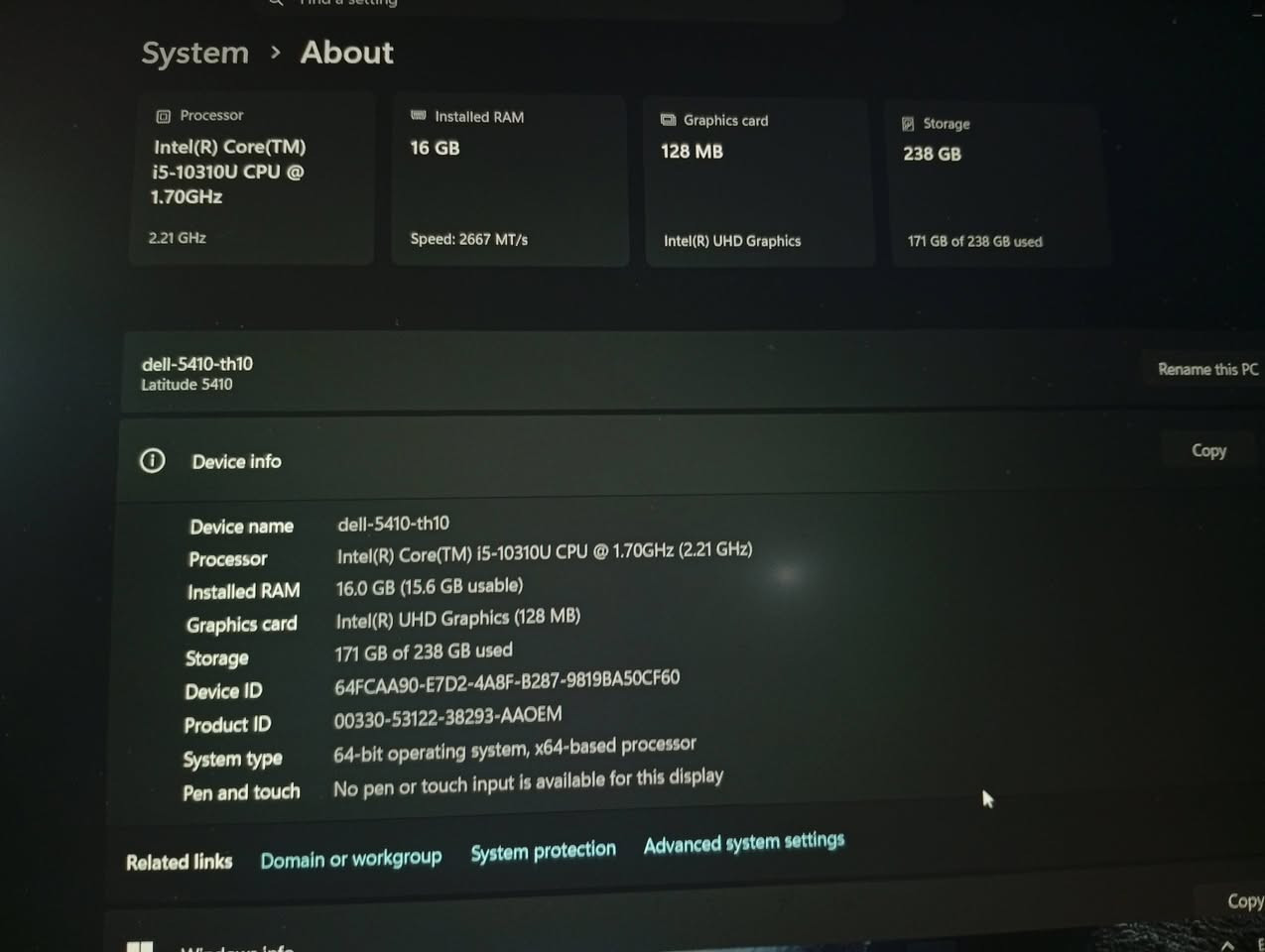Click the About breadcrumb title
The width and height of the screenshot is (1265, 952).
(x=347, y=52)
